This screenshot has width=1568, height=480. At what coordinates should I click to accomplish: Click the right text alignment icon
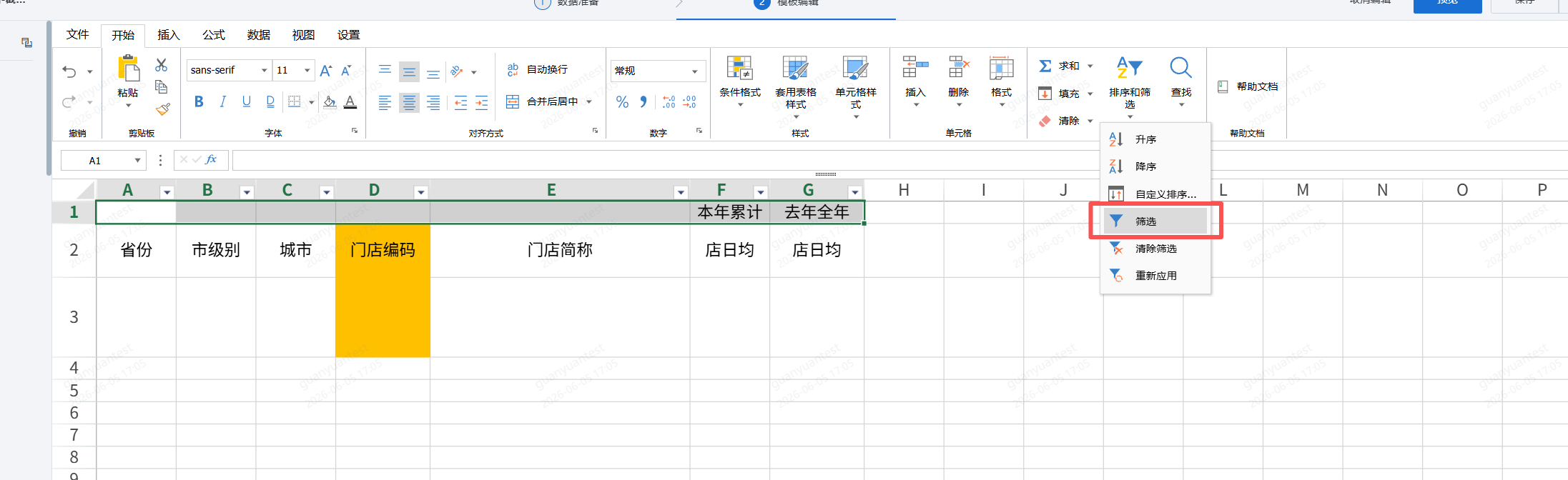point(433,103)
